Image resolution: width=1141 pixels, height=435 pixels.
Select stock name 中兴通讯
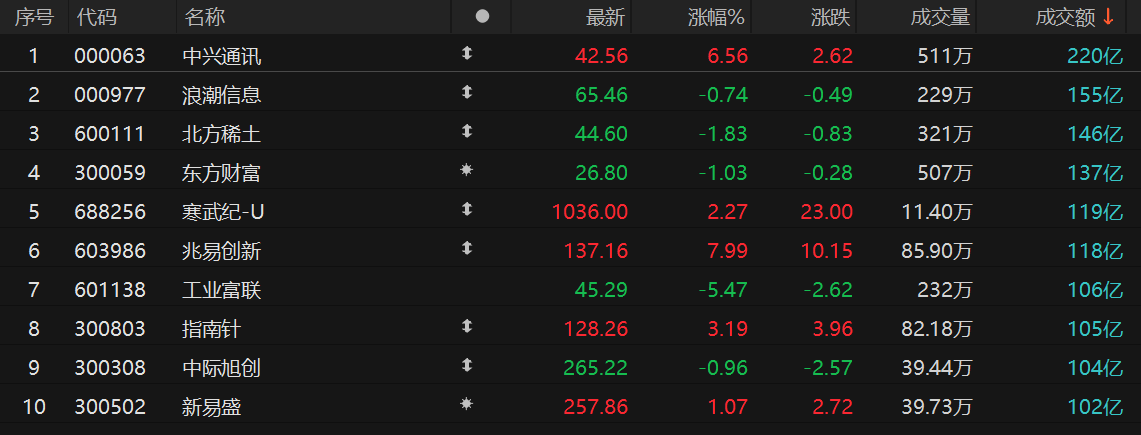click(x=222, y=57)
